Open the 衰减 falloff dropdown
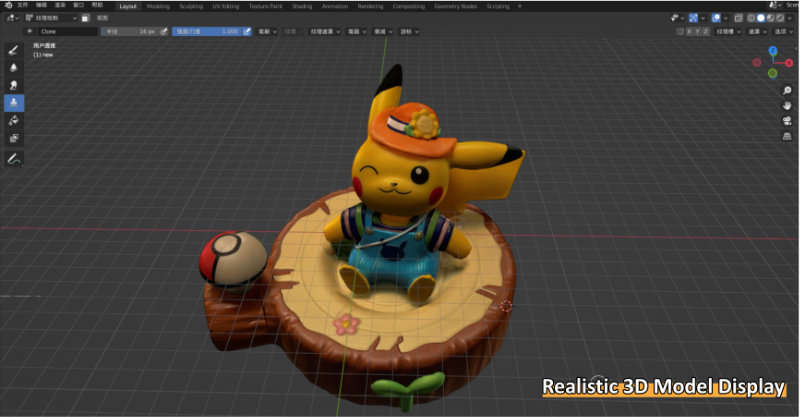This screenshot has width=800, height=417. coord(383,32)
